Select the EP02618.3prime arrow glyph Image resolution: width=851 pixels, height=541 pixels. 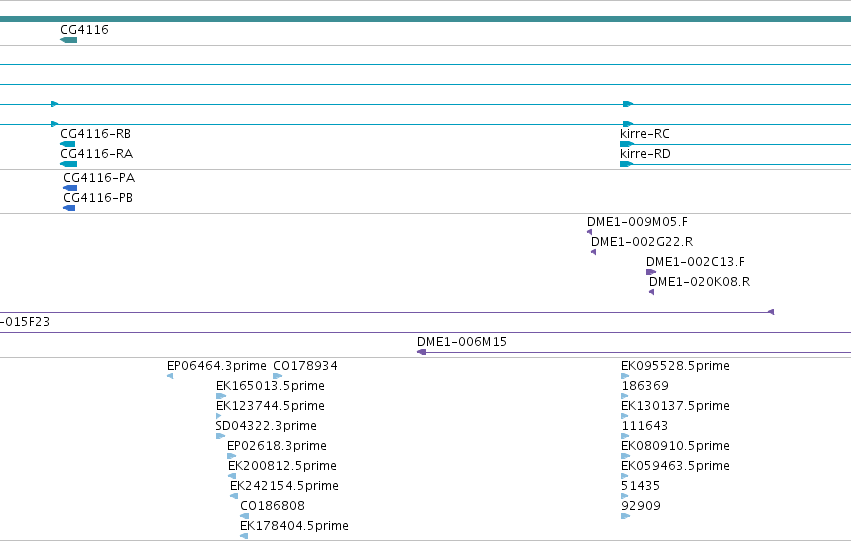pyautogui.click(x=231, y=456)
